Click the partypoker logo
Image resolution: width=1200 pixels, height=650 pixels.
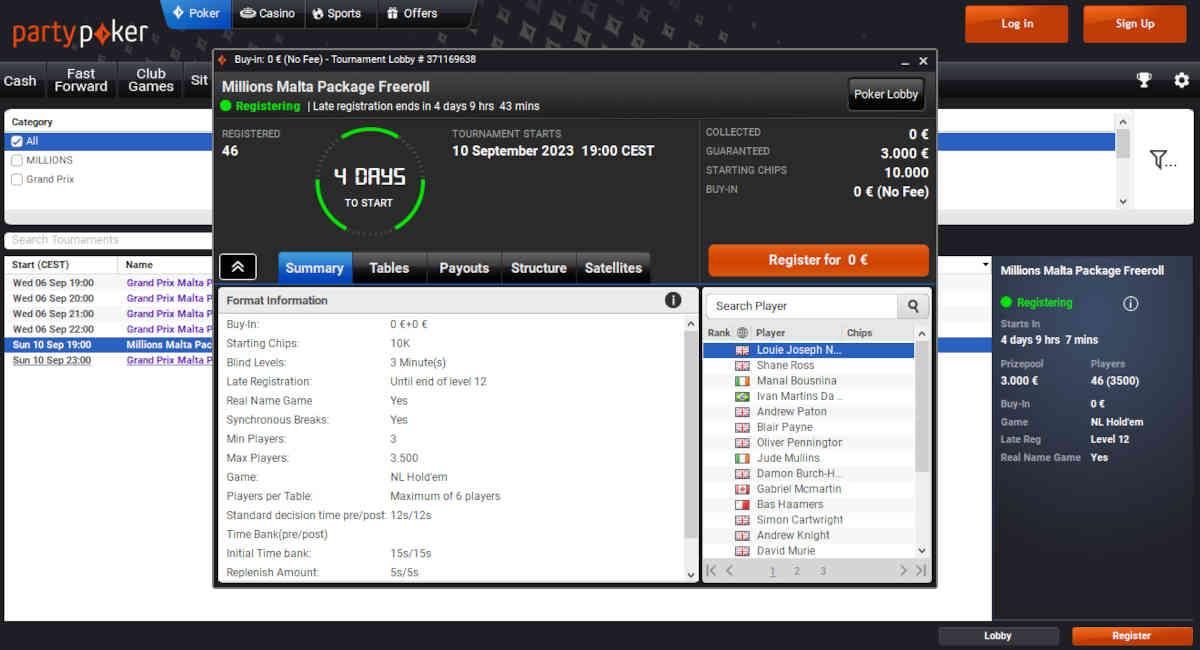click(80, 33)
